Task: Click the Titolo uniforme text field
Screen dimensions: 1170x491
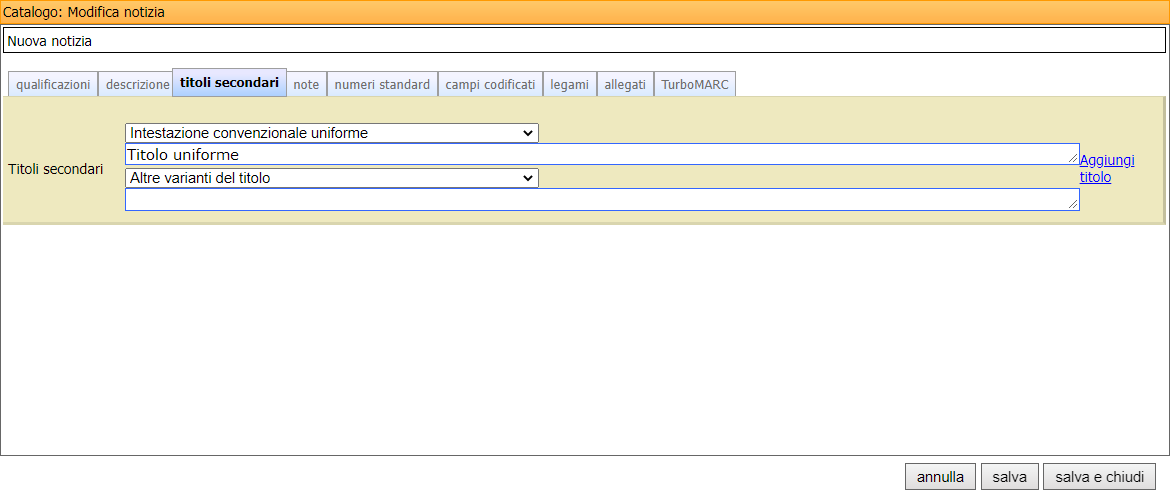Action: coord(600,155)
